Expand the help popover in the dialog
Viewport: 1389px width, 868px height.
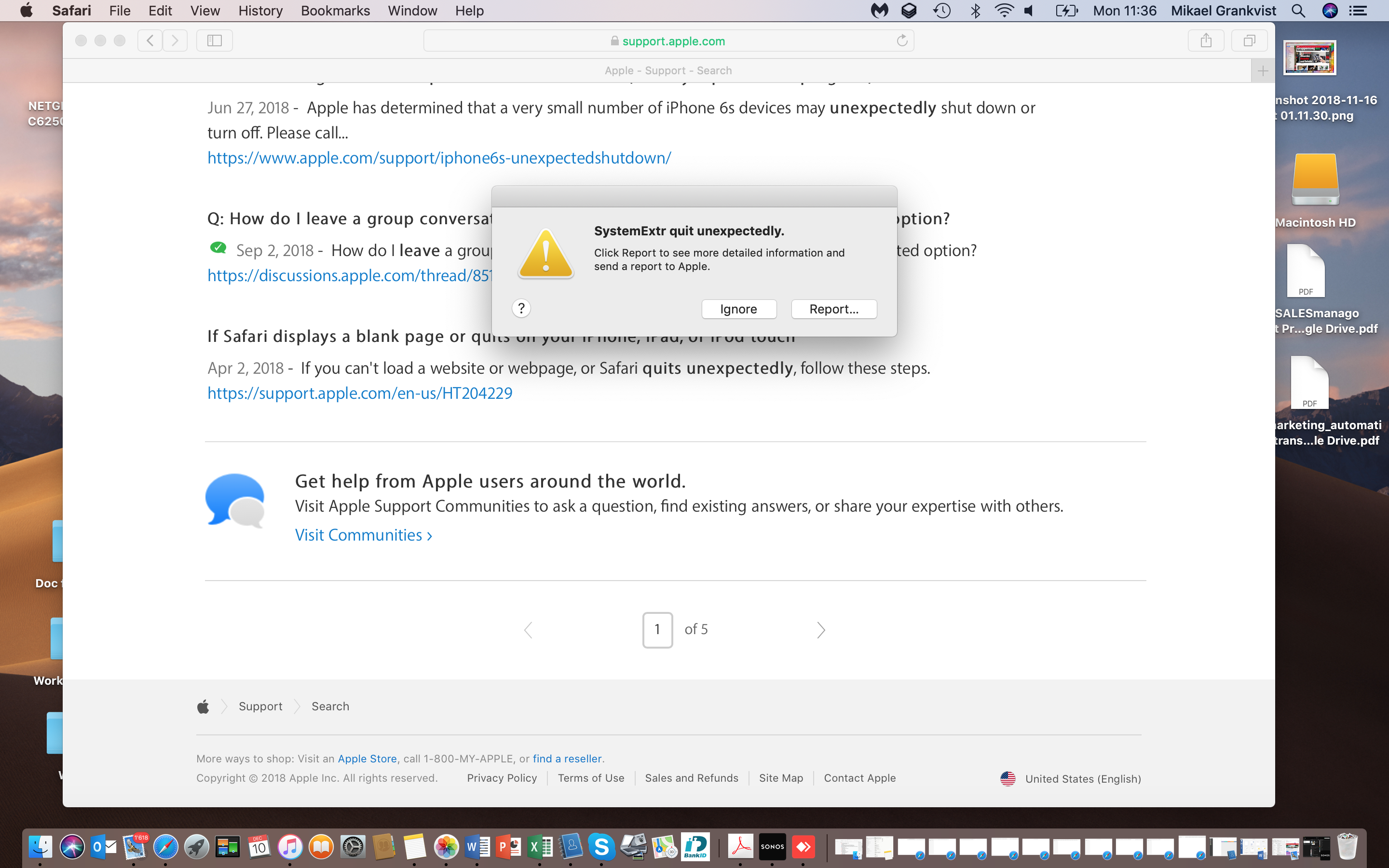point(521,308)
